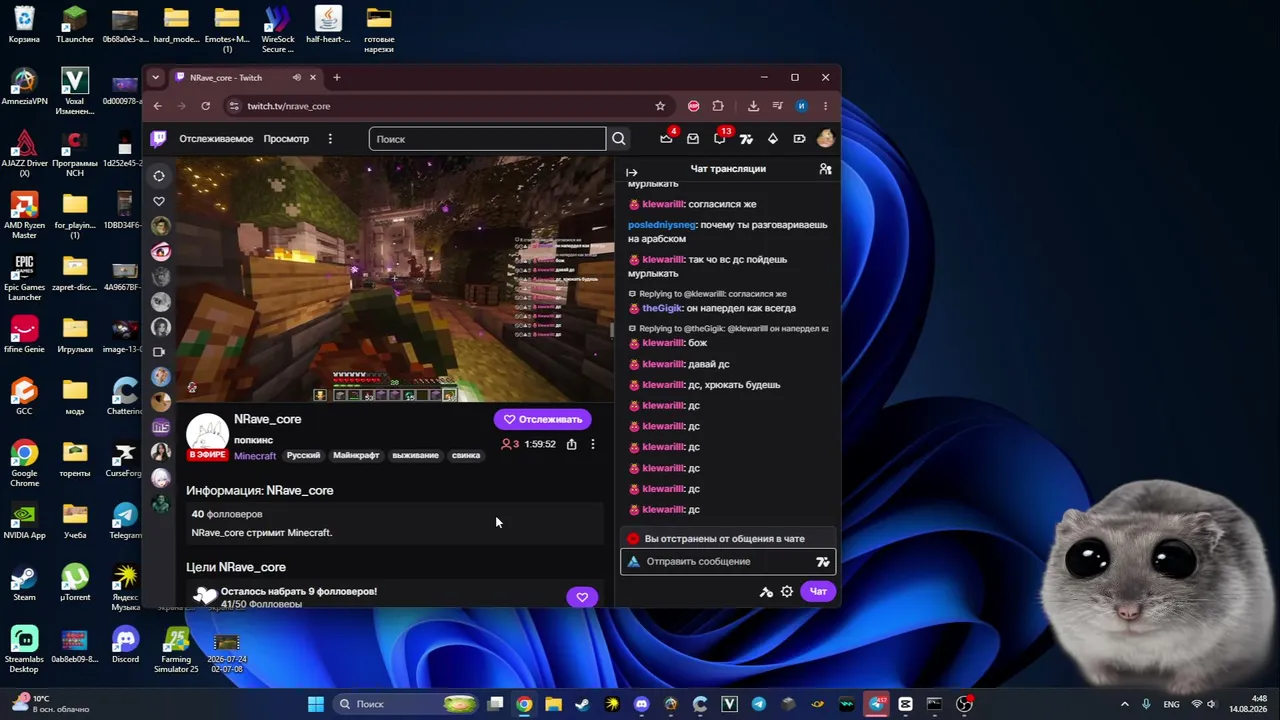Open the Chrome extensions puzzle icon
Image resolution: width=1280 pixels, height=720 pixels.
coord(718,106)
